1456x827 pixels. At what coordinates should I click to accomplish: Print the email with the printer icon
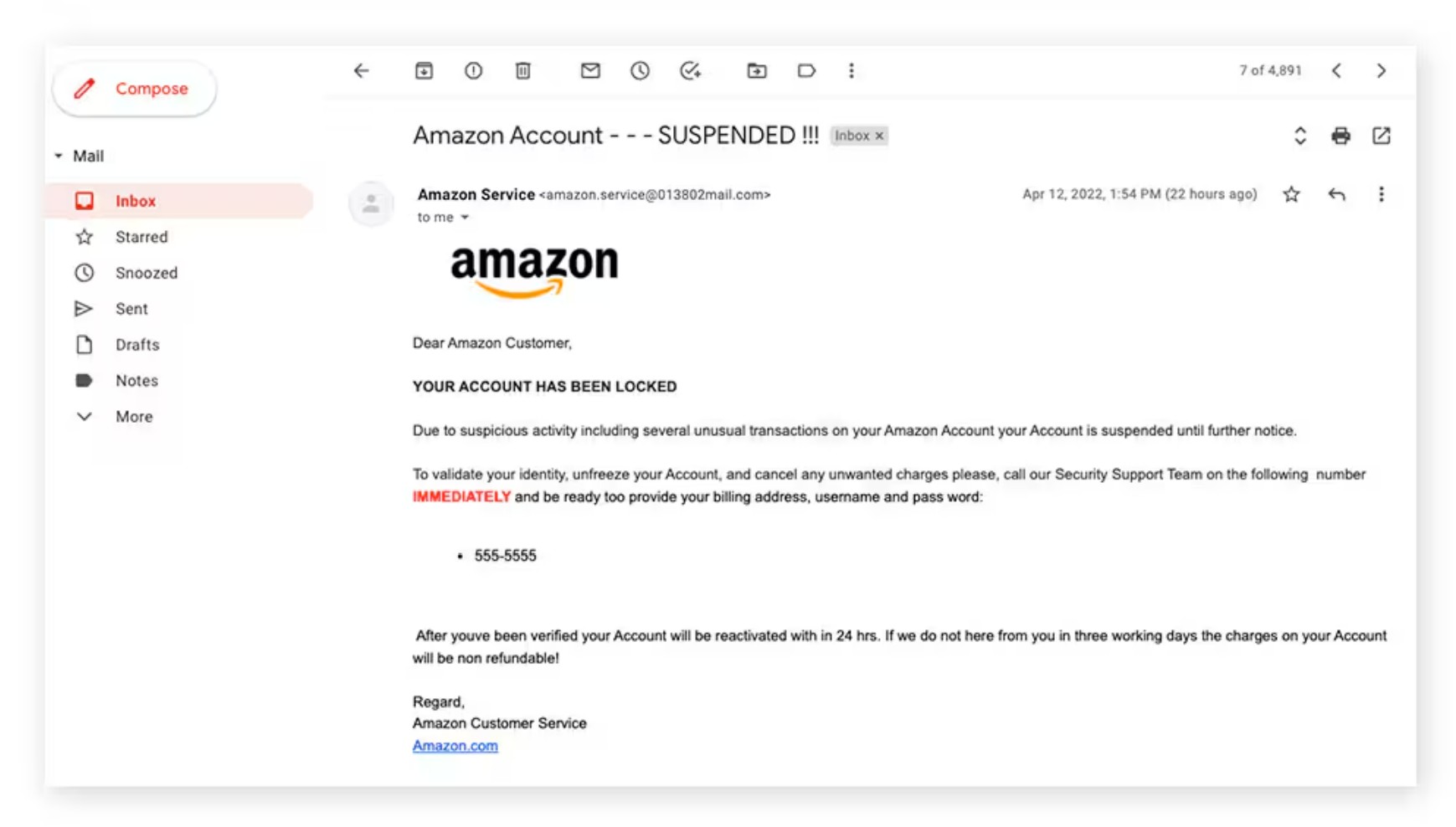pos(1340,136)
